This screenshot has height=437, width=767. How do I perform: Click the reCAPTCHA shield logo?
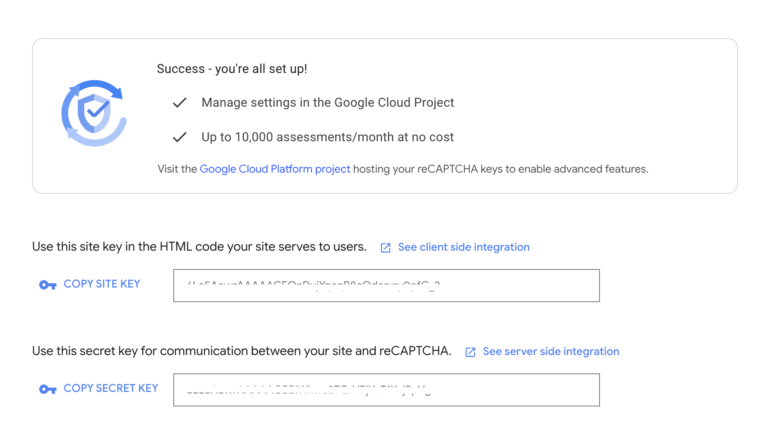94,114
